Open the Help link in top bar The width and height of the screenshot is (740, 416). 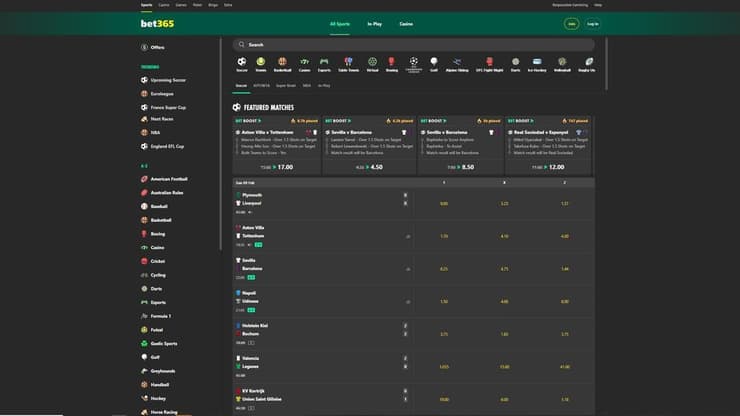click(x=598, y=5)
